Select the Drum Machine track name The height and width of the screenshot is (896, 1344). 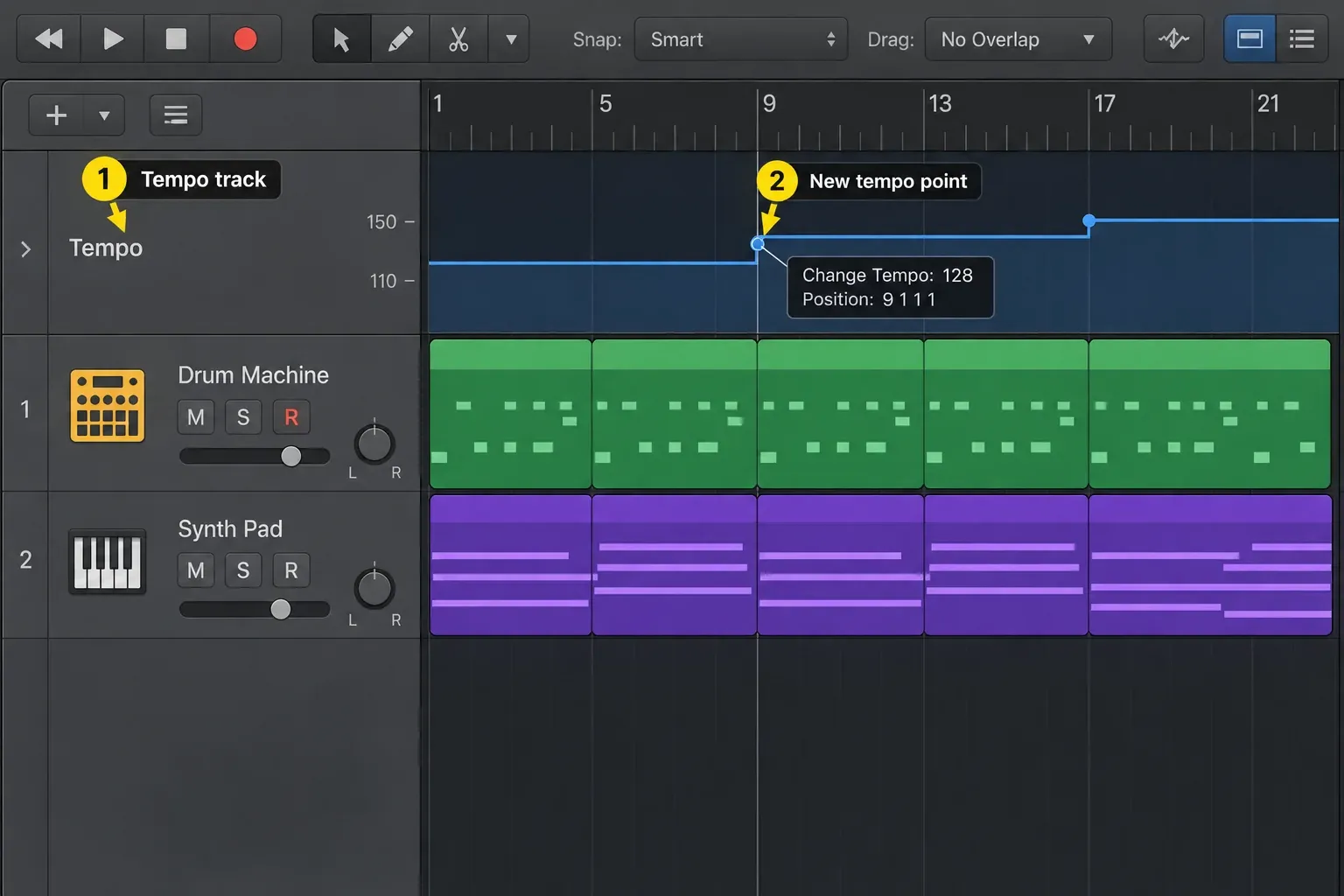click(x=254, y=375)
